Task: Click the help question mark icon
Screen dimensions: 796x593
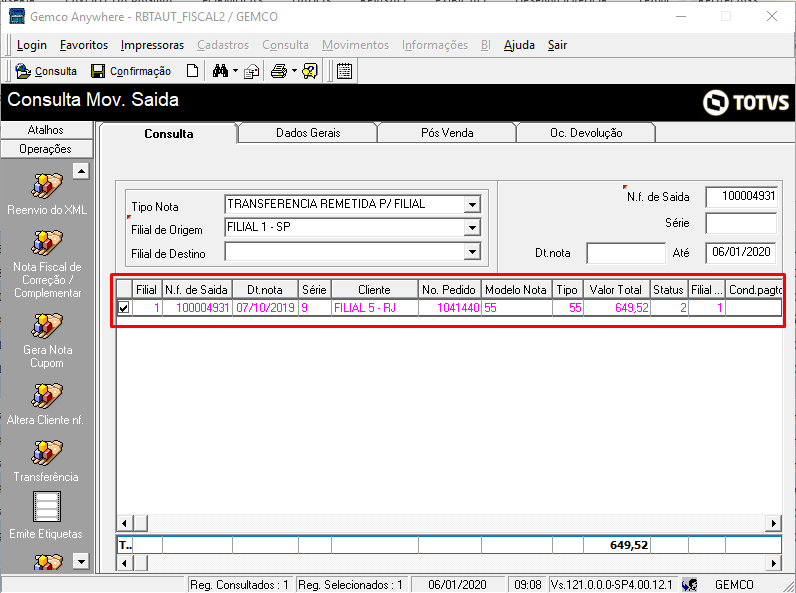Action: coord(310,71)
